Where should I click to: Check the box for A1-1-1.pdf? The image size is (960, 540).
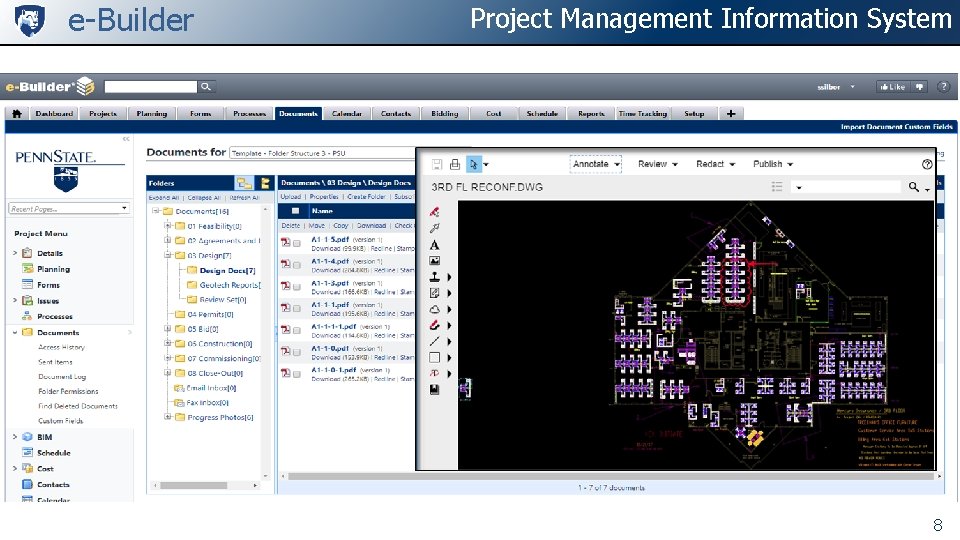coord(297,309)
